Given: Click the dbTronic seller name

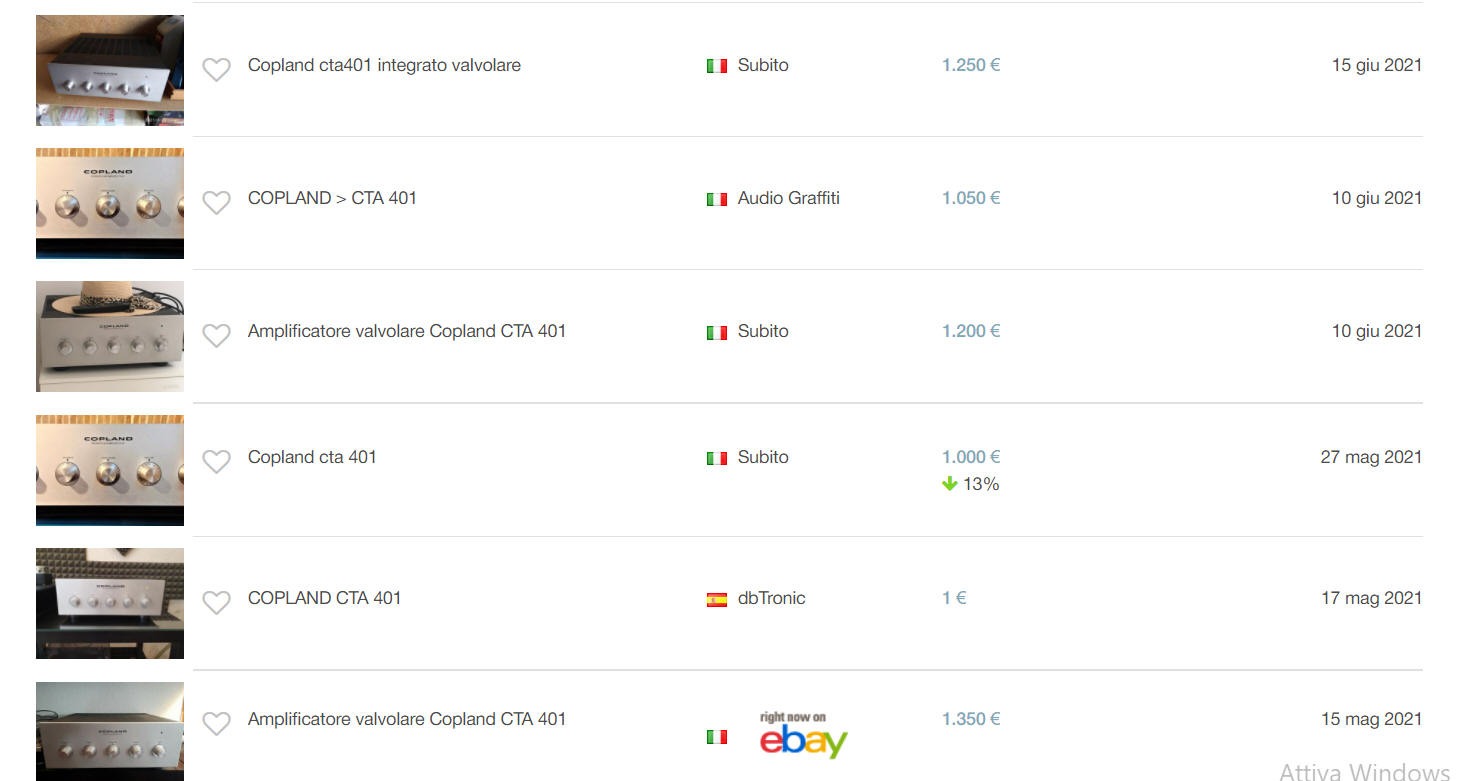Looking at the screenshot, I should 771,598.
